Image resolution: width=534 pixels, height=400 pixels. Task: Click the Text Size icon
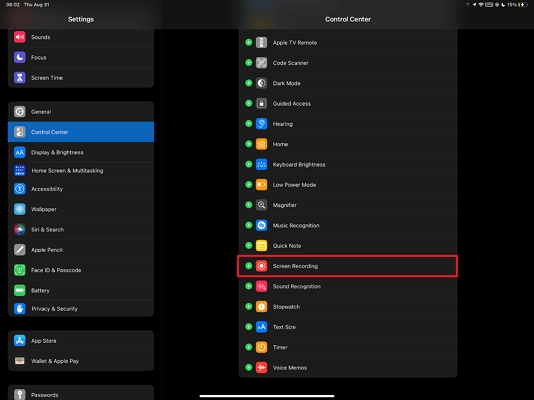261,327
